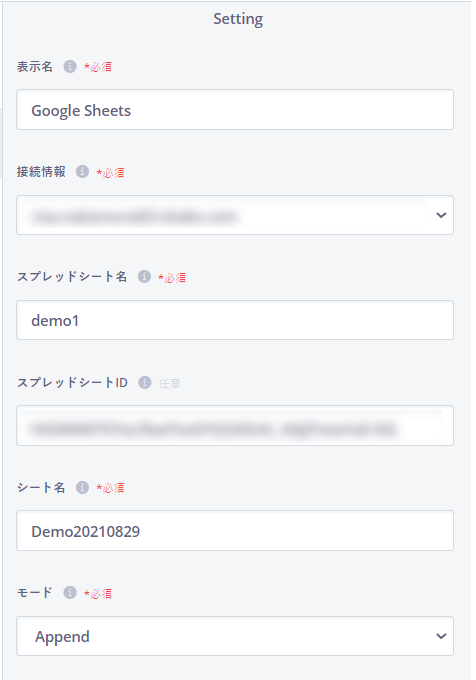Click the info icon next to 接続情報
476x680 pixels.
coord(82,172)
